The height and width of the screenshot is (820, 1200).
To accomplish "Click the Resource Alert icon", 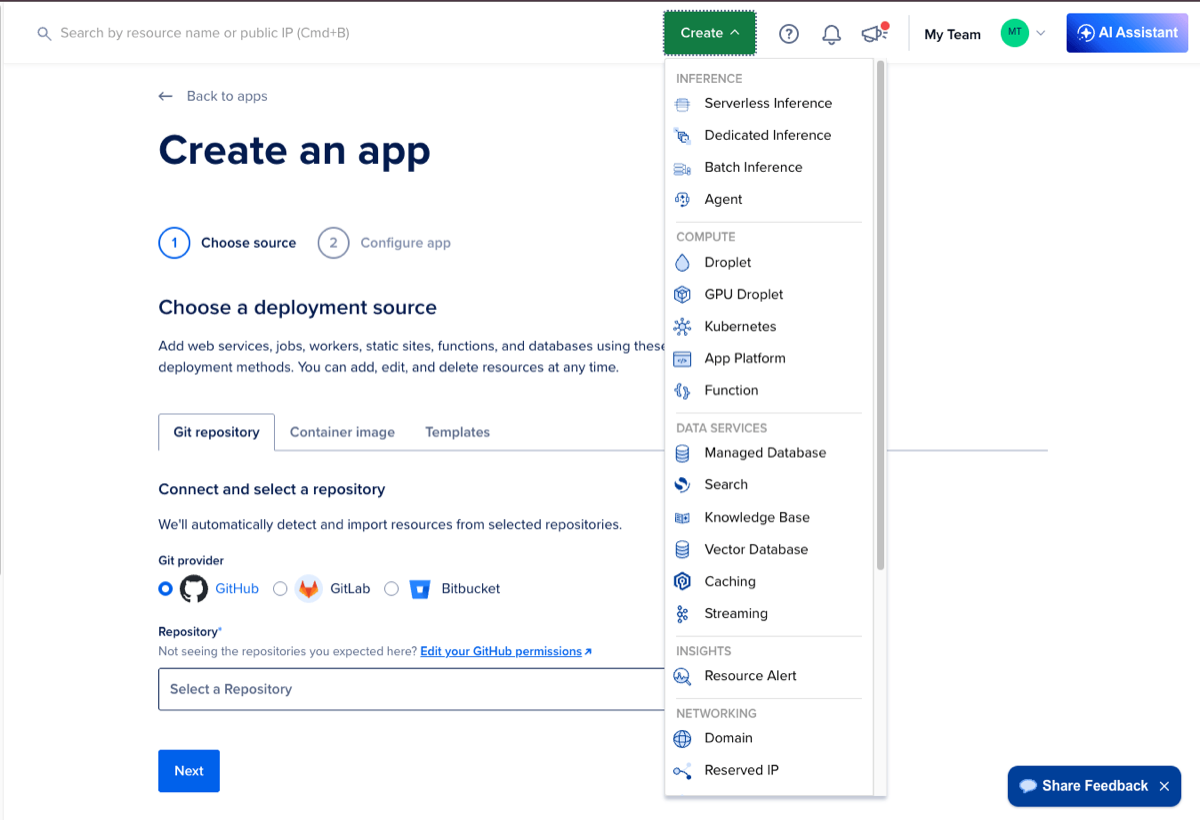I will pyautogui.click(x=682, y=676).
